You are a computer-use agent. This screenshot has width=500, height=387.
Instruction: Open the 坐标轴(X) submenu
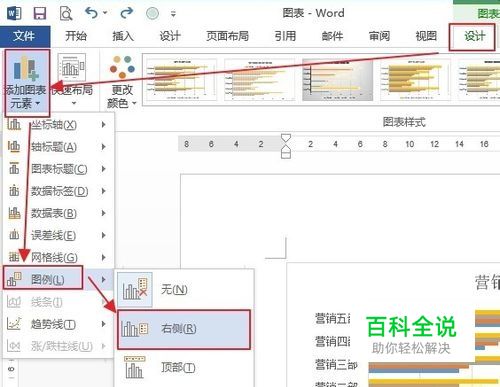59,125
